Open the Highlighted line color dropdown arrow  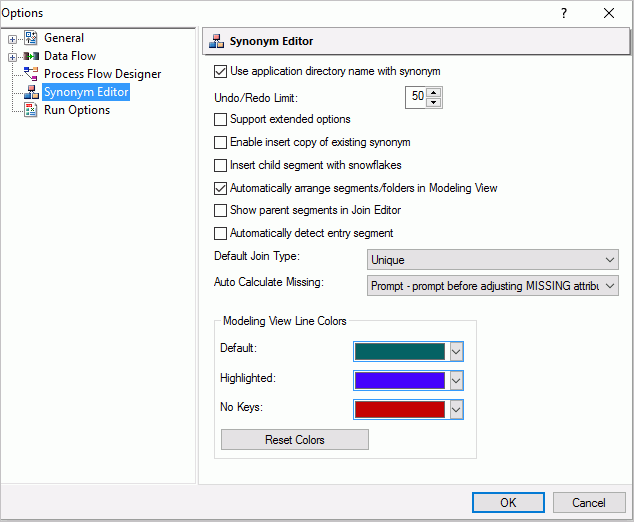pos(456,380)
